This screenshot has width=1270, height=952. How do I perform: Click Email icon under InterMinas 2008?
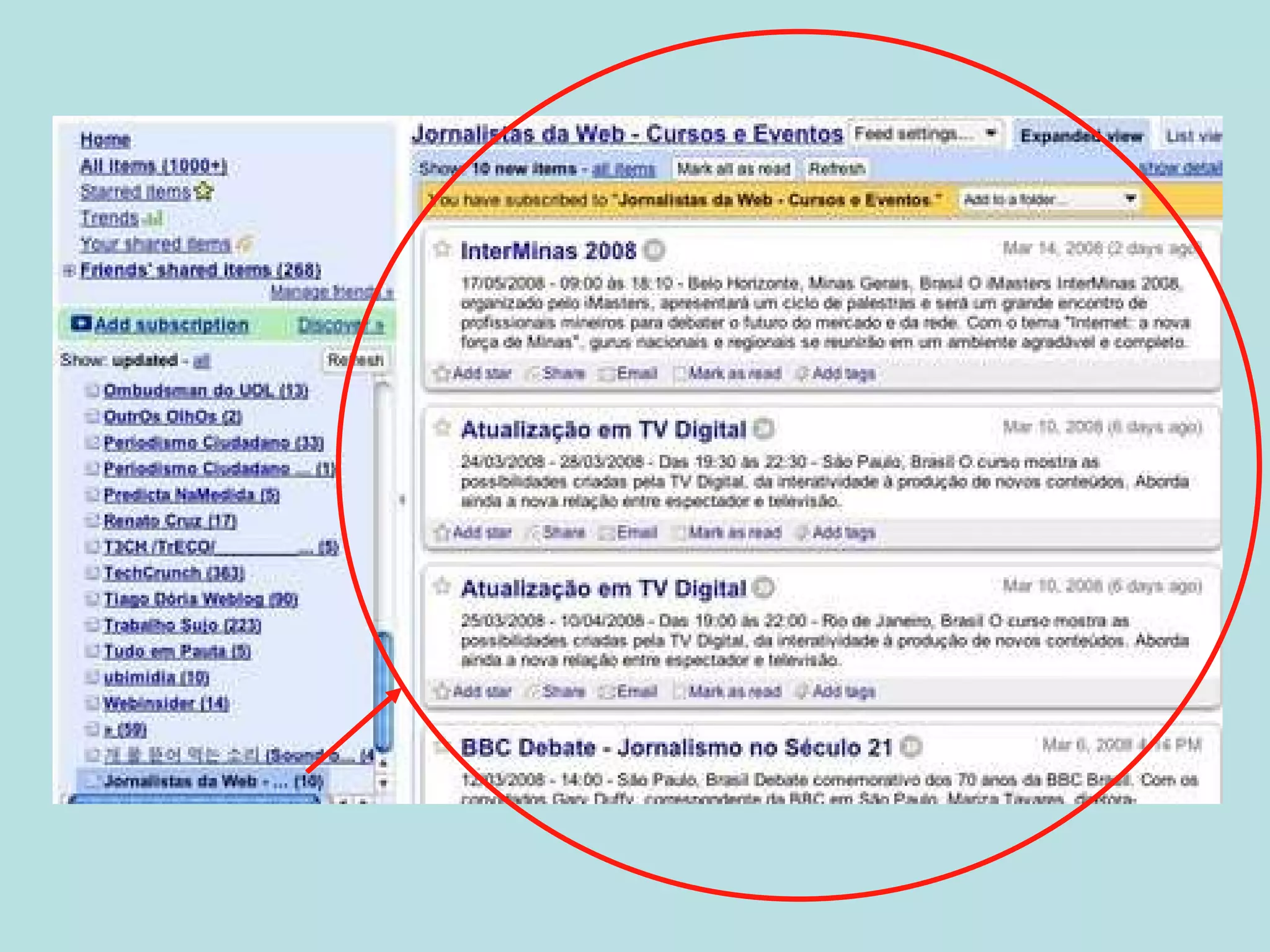click(606, 374)
